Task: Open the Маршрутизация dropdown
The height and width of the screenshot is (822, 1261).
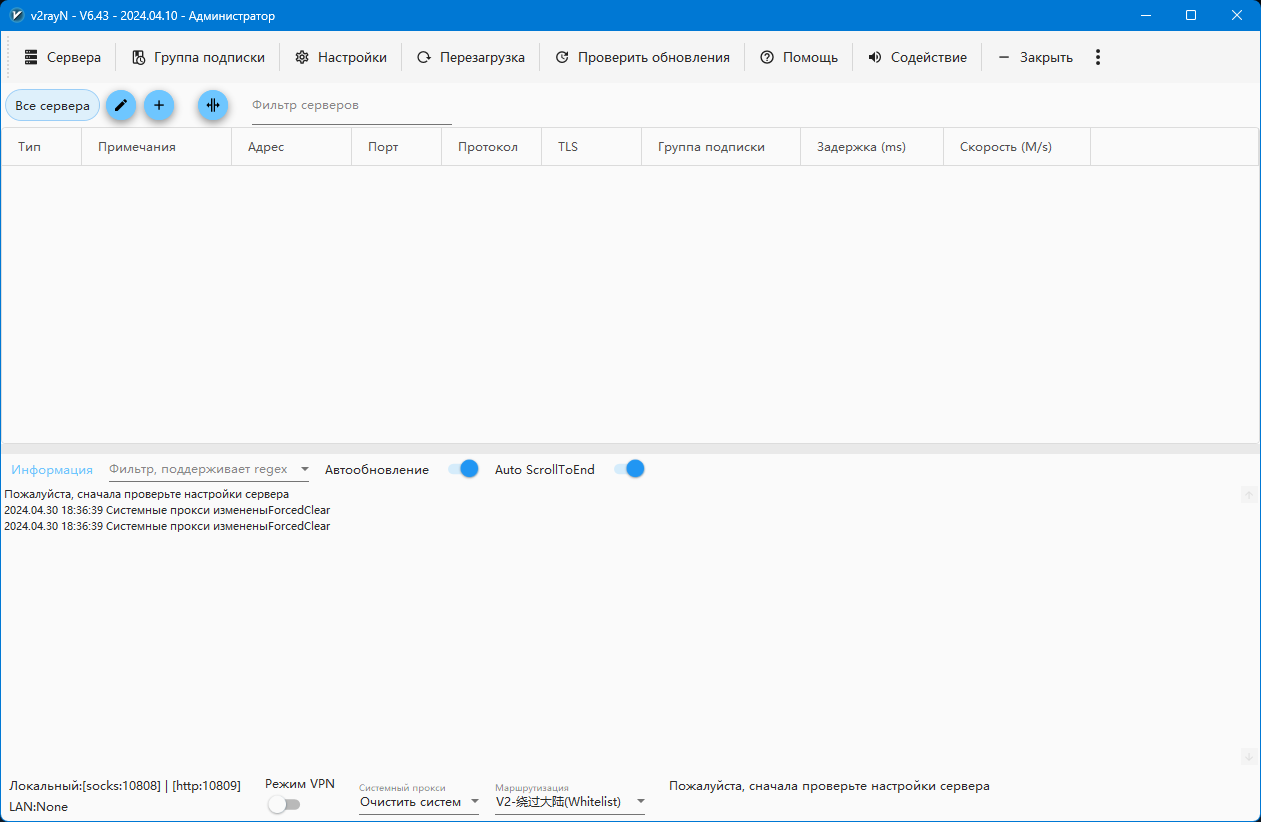Action: pos(570,802)
